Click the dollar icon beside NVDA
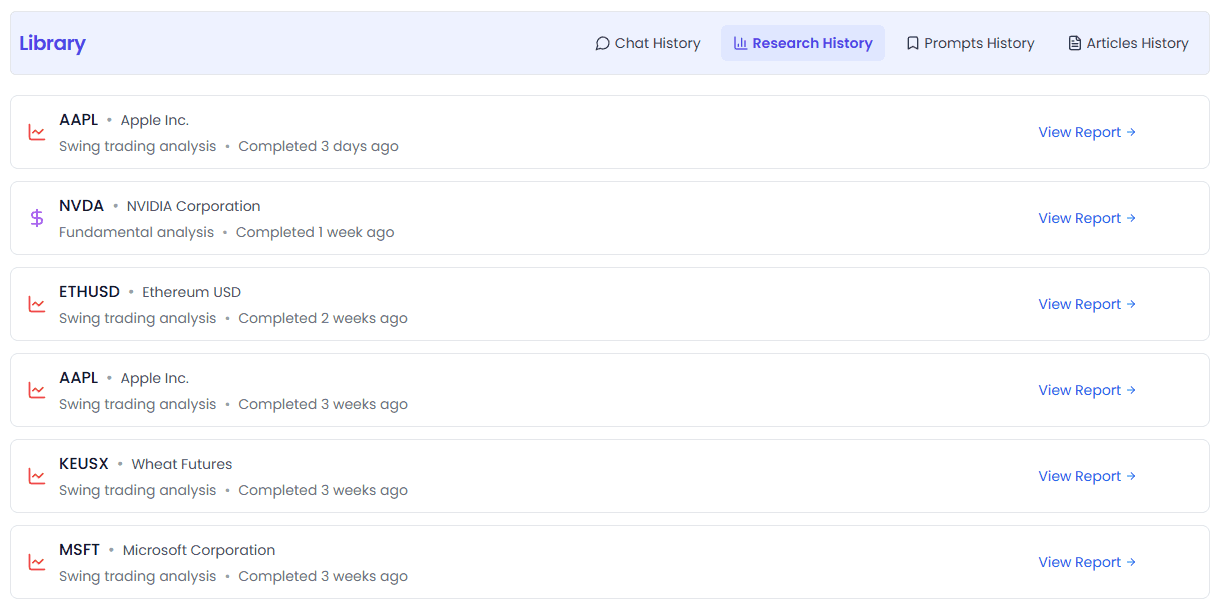This screenshot has width=1224, height=606. tap(37, 218)
